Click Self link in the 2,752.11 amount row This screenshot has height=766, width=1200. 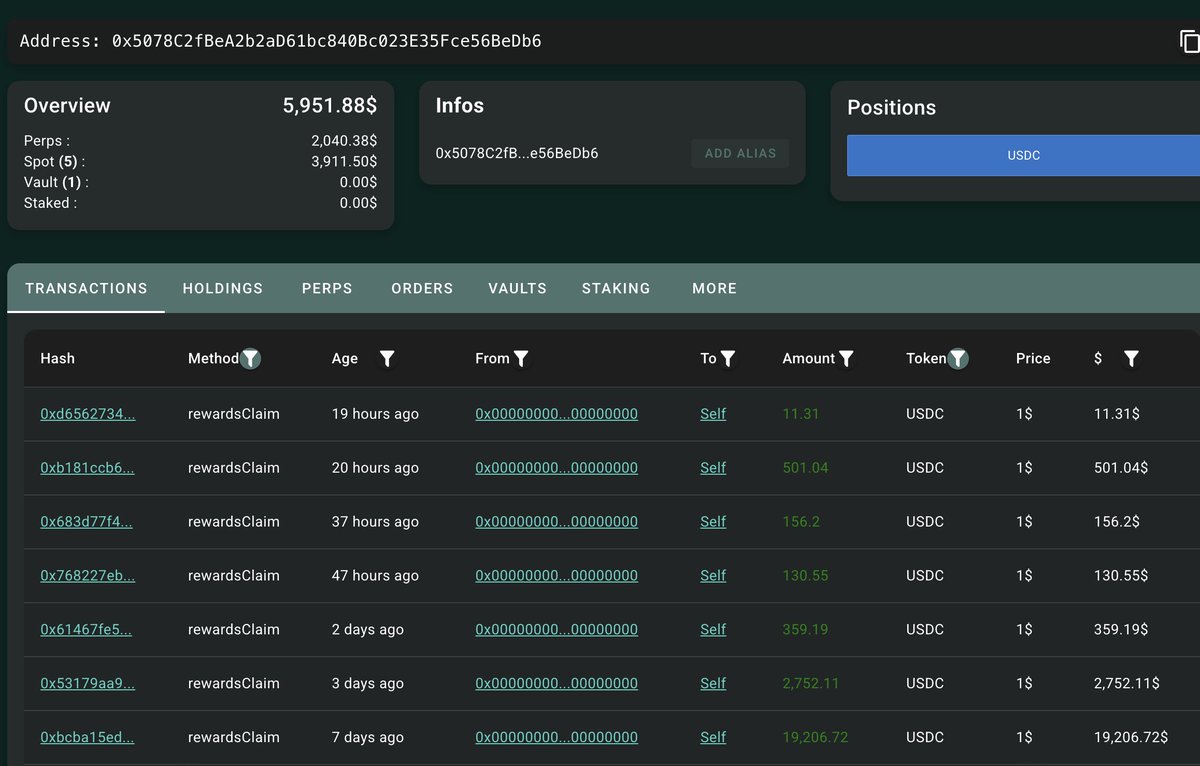pyautogui.click(x=713, y=684)
